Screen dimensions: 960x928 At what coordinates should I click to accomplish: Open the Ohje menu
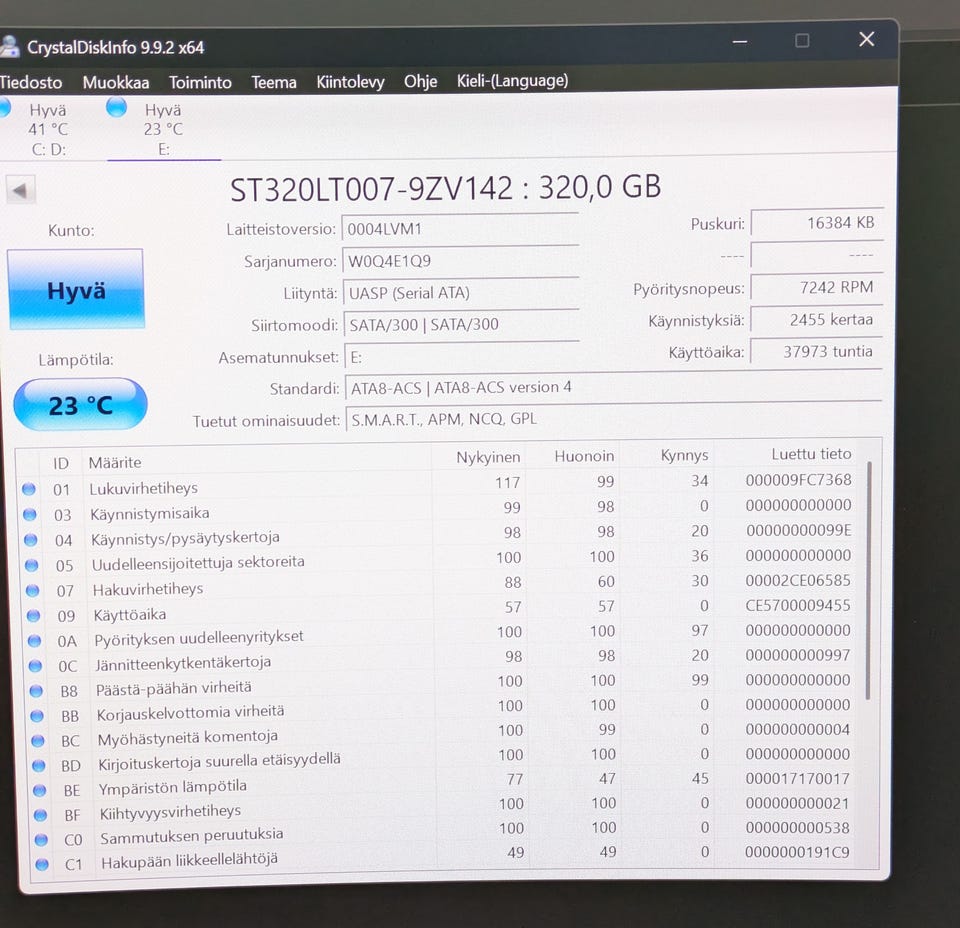pos(421,81)
